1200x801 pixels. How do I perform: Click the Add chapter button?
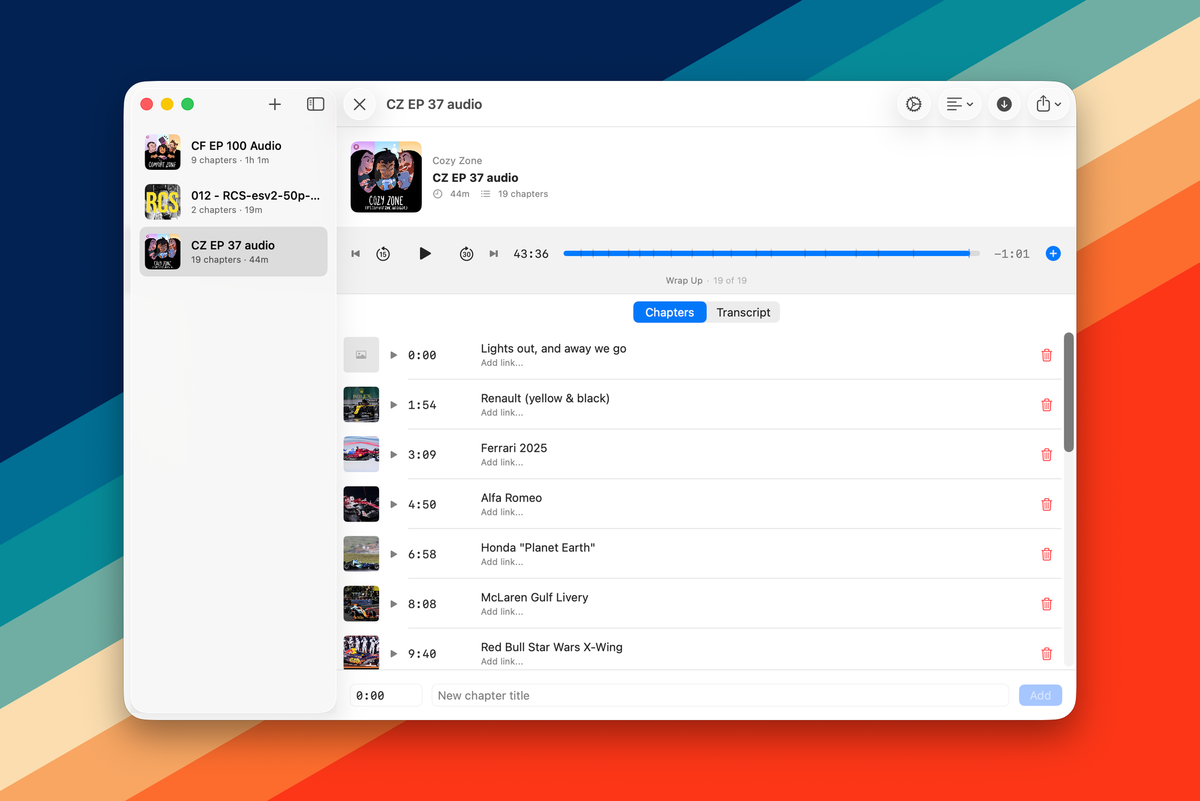1040,695
